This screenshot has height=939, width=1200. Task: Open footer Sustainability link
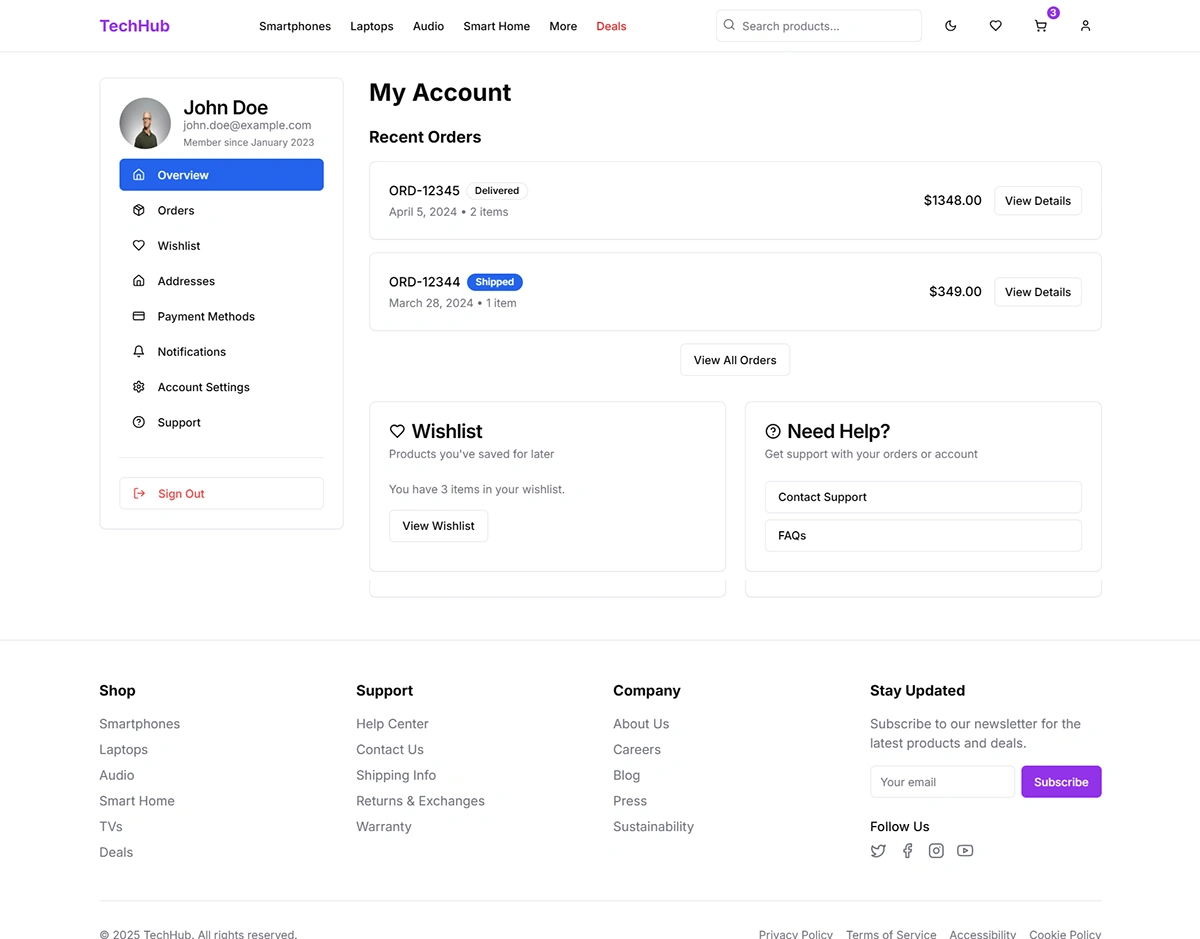tap(653, 827)
